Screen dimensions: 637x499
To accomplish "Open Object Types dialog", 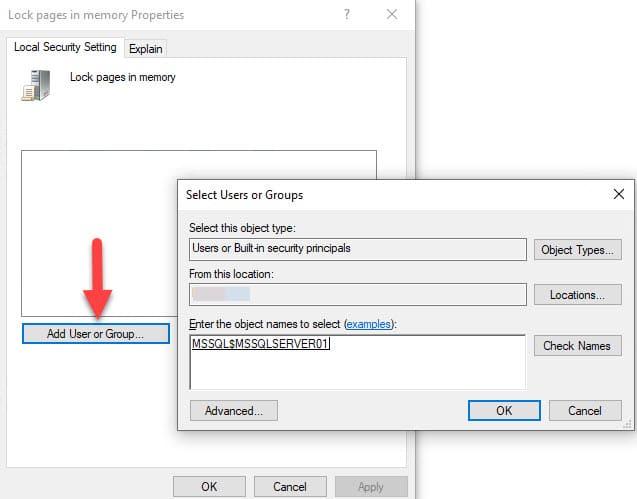I will pos(577,250).
